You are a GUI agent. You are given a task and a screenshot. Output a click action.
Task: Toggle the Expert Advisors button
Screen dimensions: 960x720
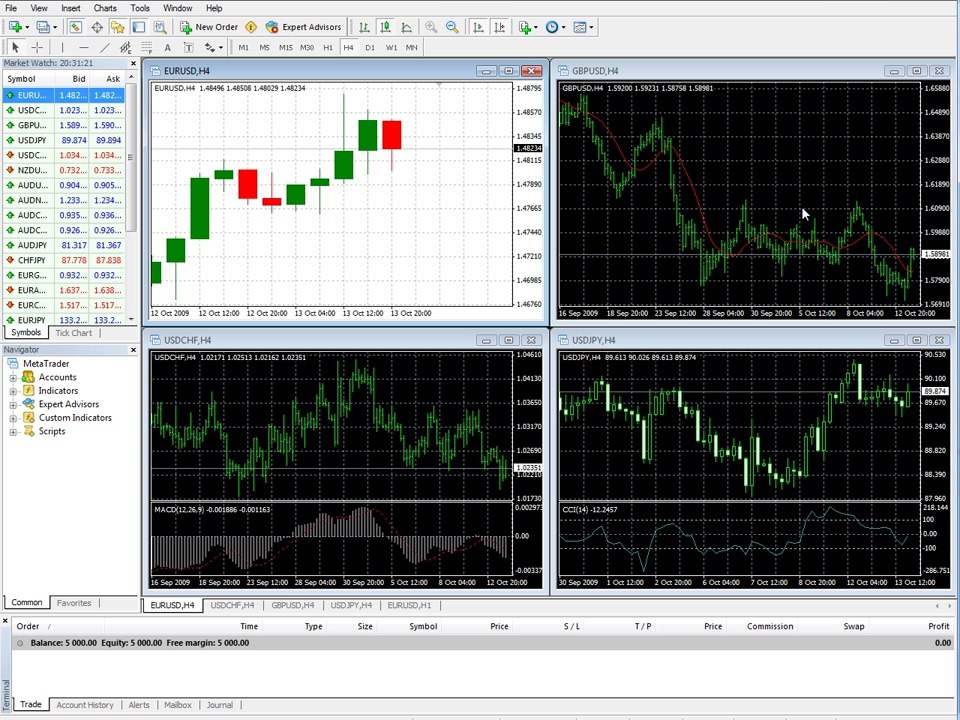(303, 27)
